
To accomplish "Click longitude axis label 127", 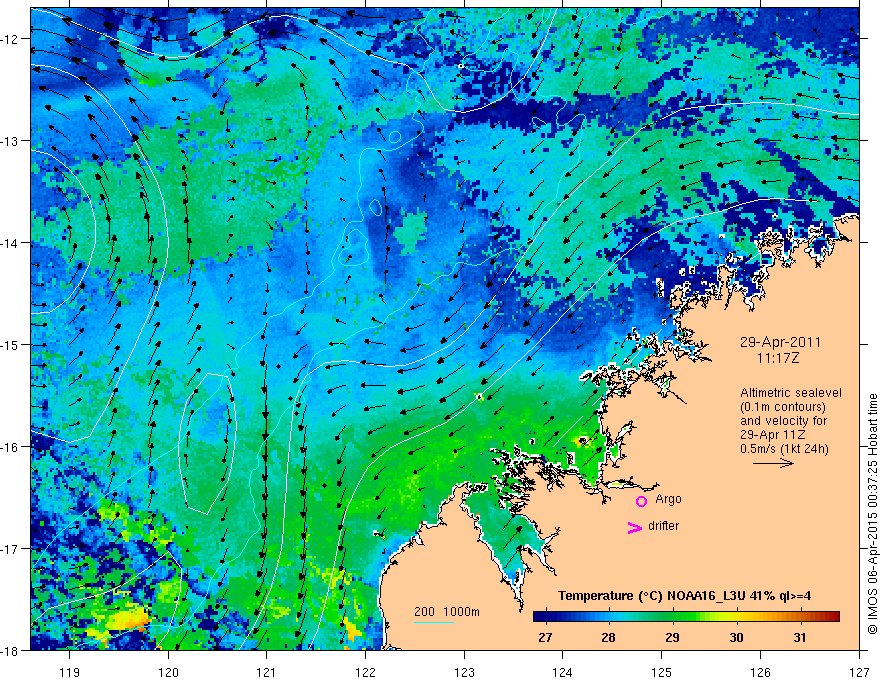I will tap(859, 672).
